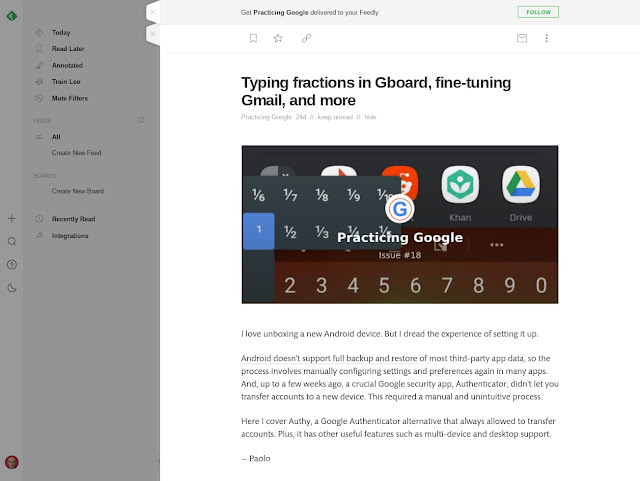Click the help question mark icon
The height and width of the screenshot is (481, 640).
(12, 265)
